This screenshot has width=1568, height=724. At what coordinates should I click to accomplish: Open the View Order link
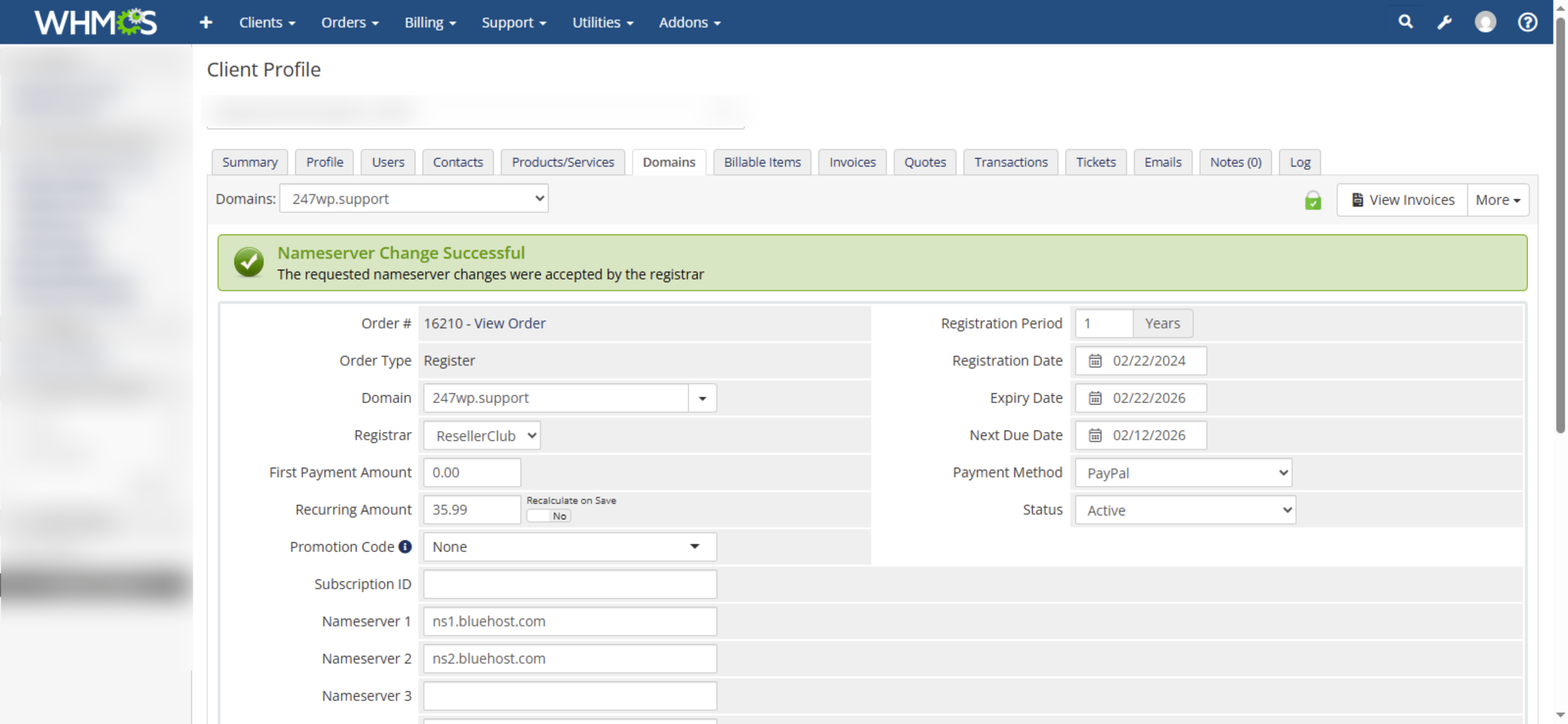[510, 323]
